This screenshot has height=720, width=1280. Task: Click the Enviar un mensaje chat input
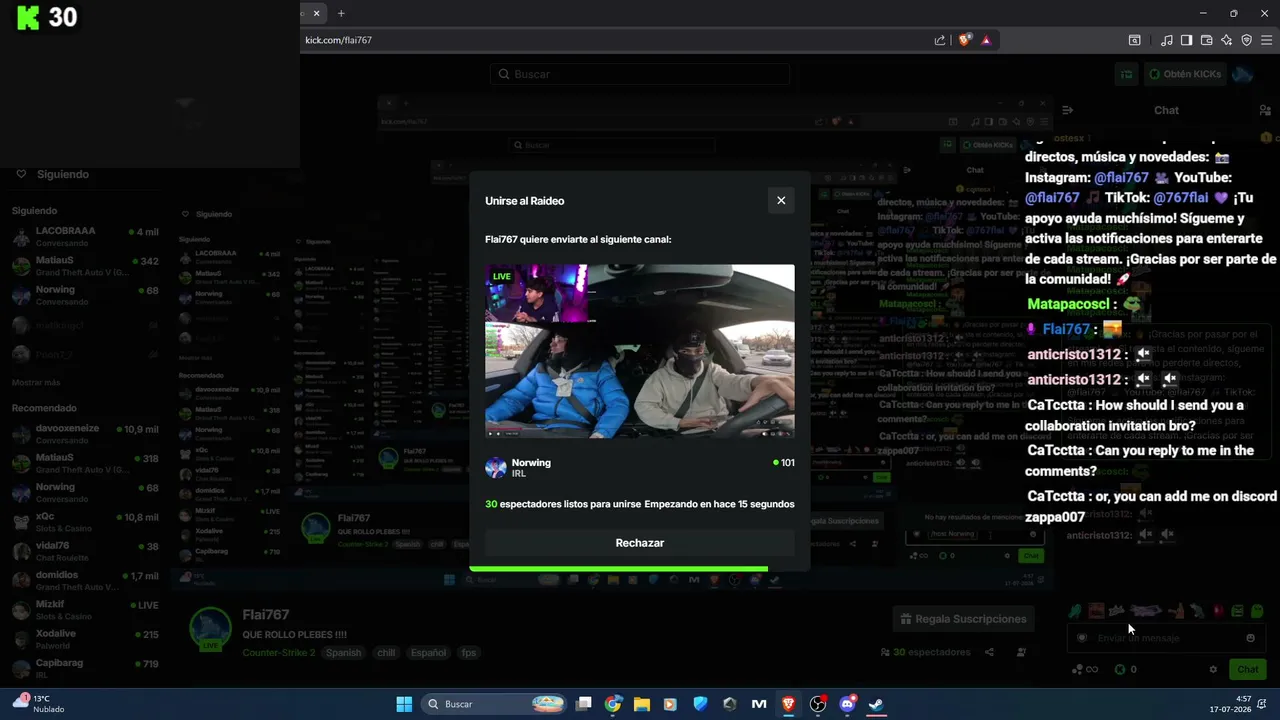click(1166, 638)
